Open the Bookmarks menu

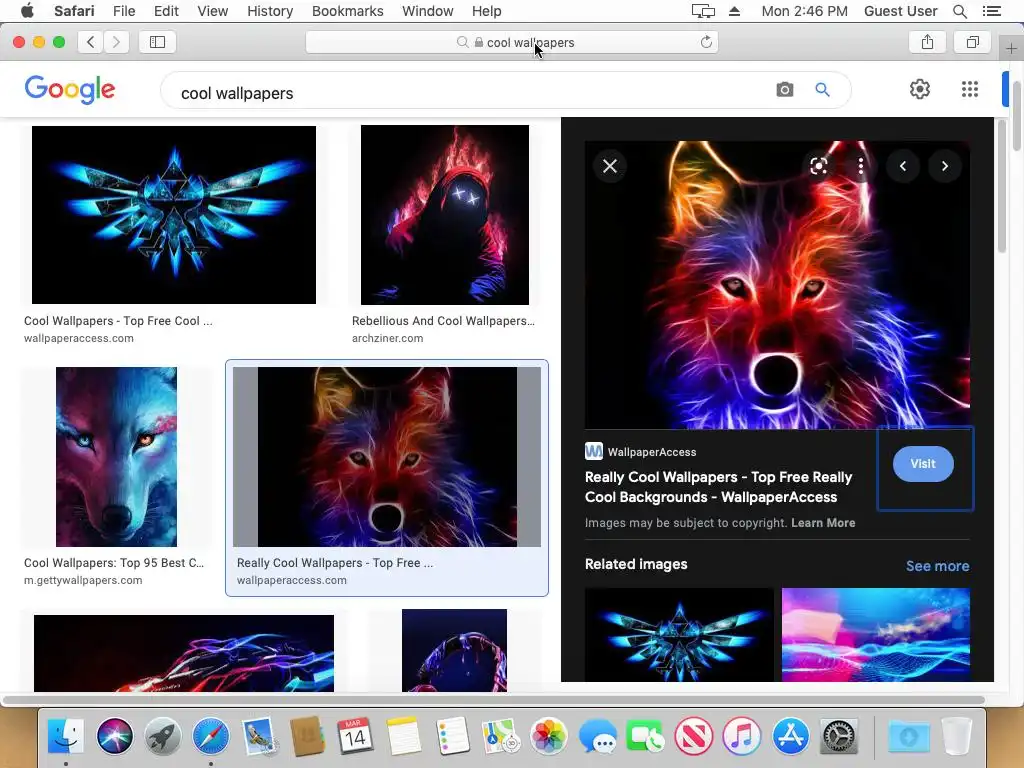[x=347, y=11]
